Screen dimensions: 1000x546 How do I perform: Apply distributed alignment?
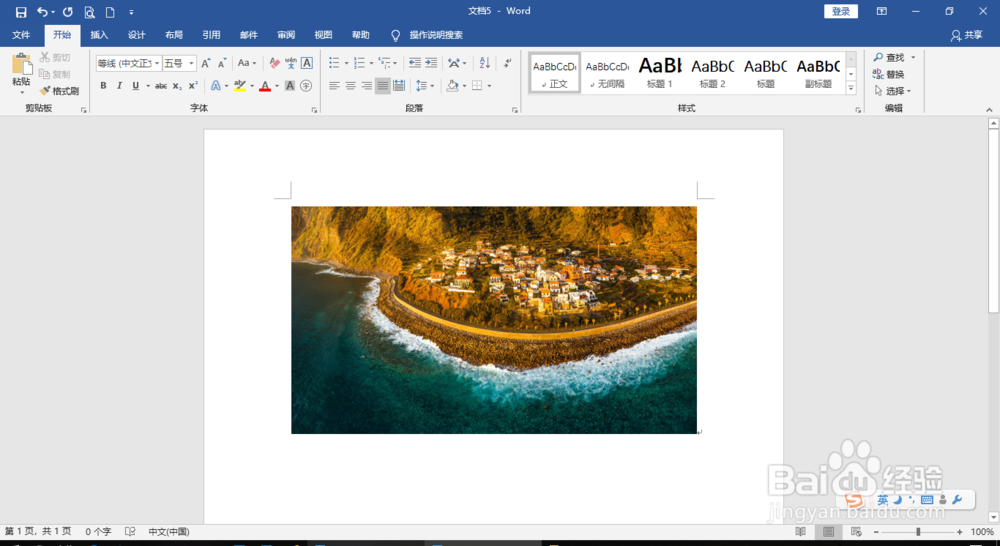click(399, 85)
